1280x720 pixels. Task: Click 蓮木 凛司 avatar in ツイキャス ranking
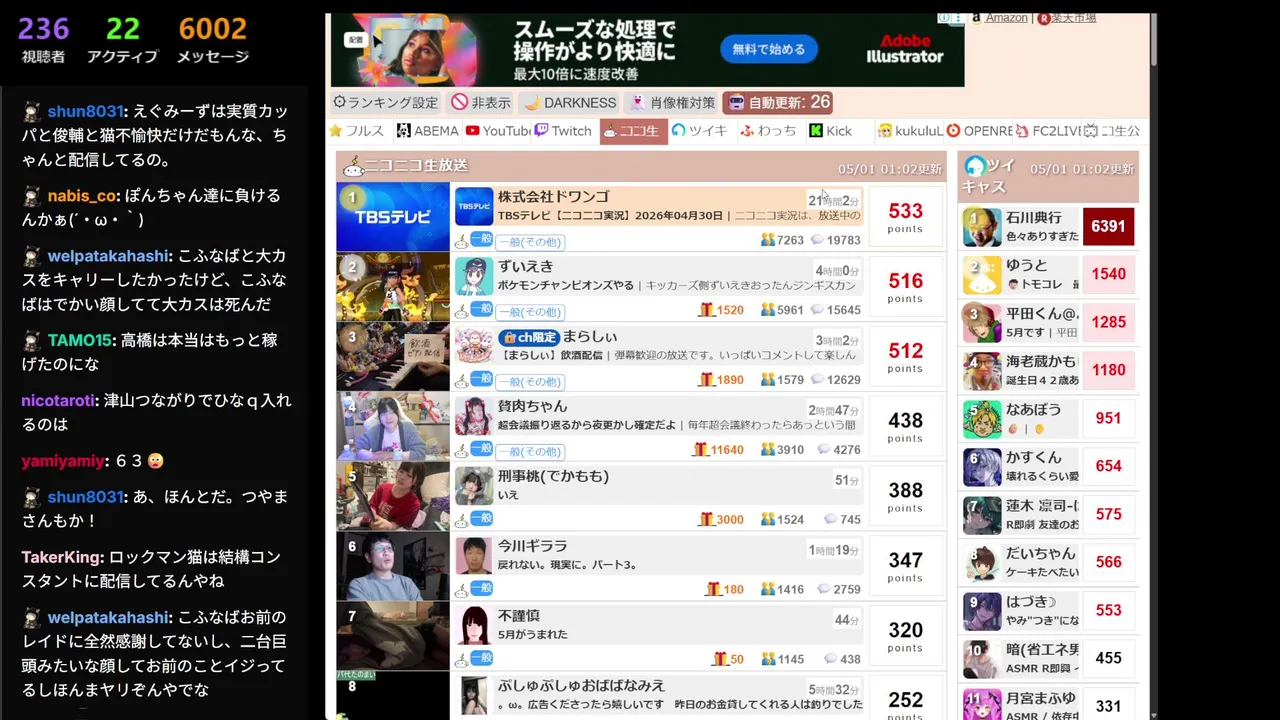(x=982, y=515)
